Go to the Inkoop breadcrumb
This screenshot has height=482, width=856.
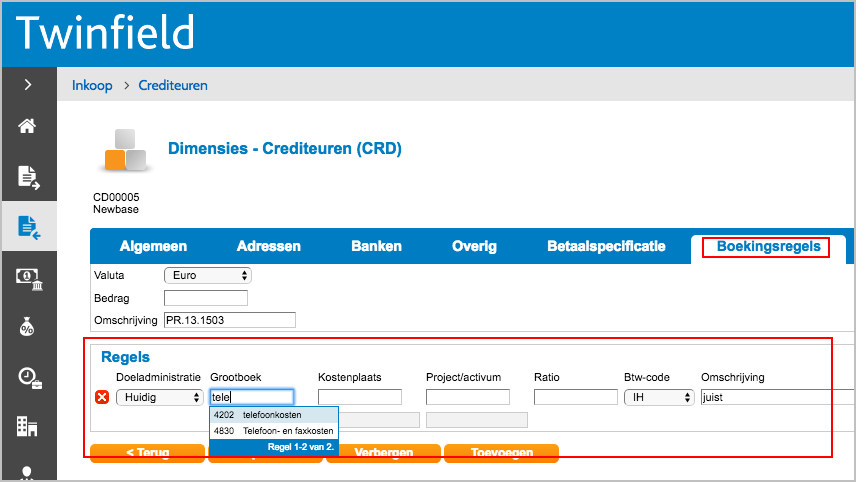click(x=92, y=85)
